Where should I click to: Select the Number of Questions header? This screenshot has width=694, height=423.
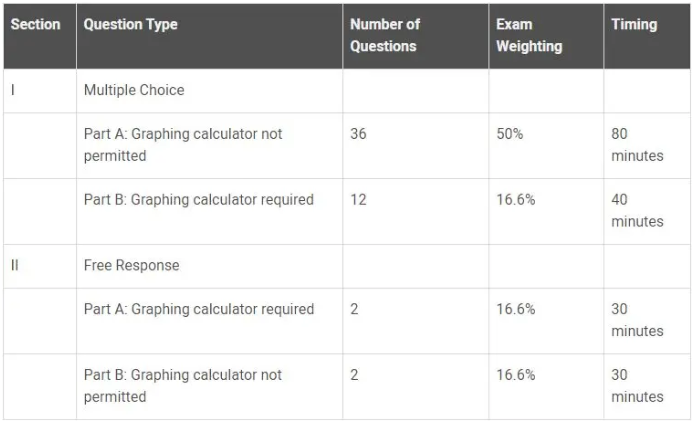[x=385, y=35]
